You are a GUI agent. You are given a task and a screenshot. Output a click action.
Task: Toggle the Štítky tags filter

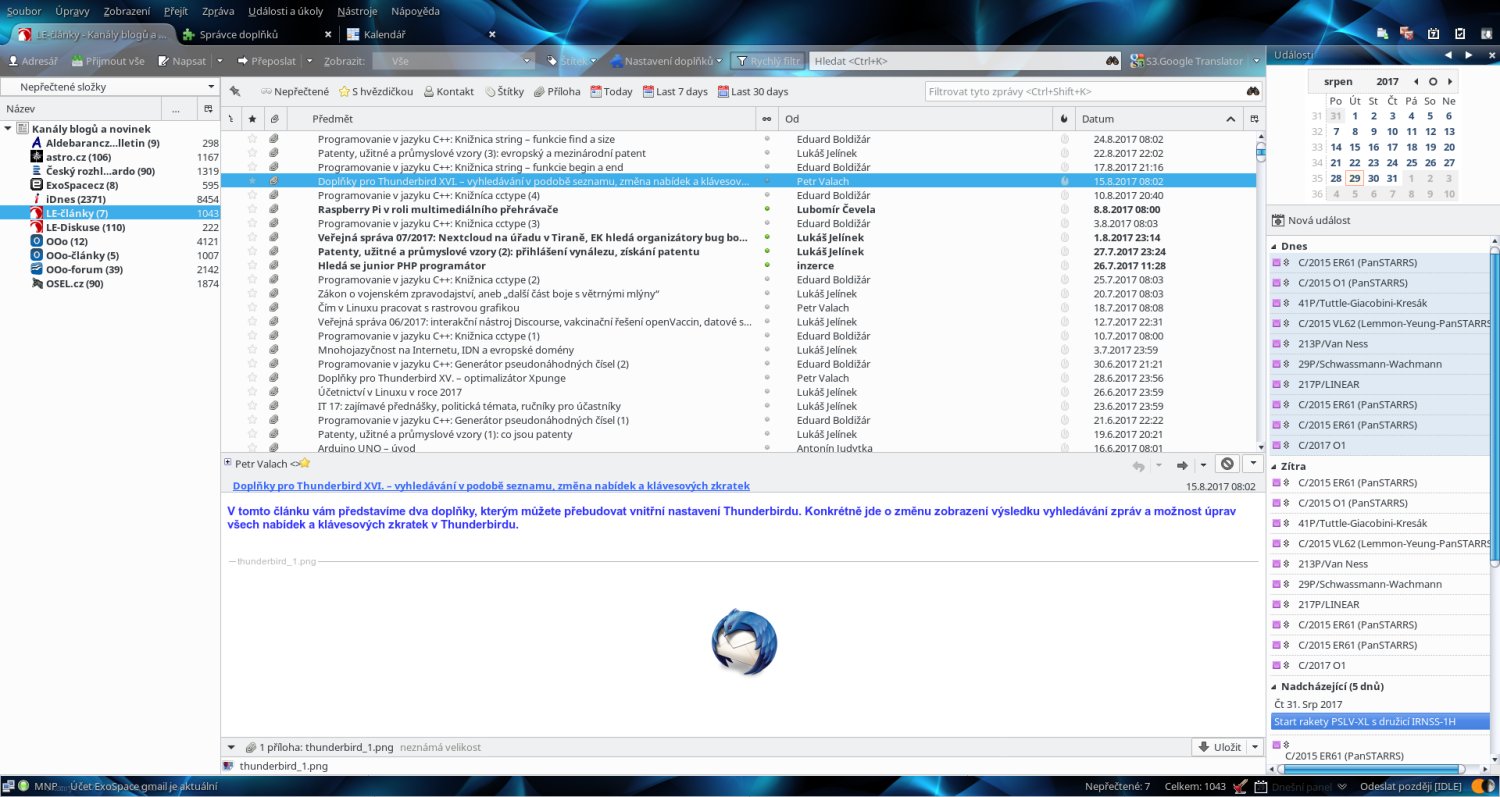click(504, 91)
